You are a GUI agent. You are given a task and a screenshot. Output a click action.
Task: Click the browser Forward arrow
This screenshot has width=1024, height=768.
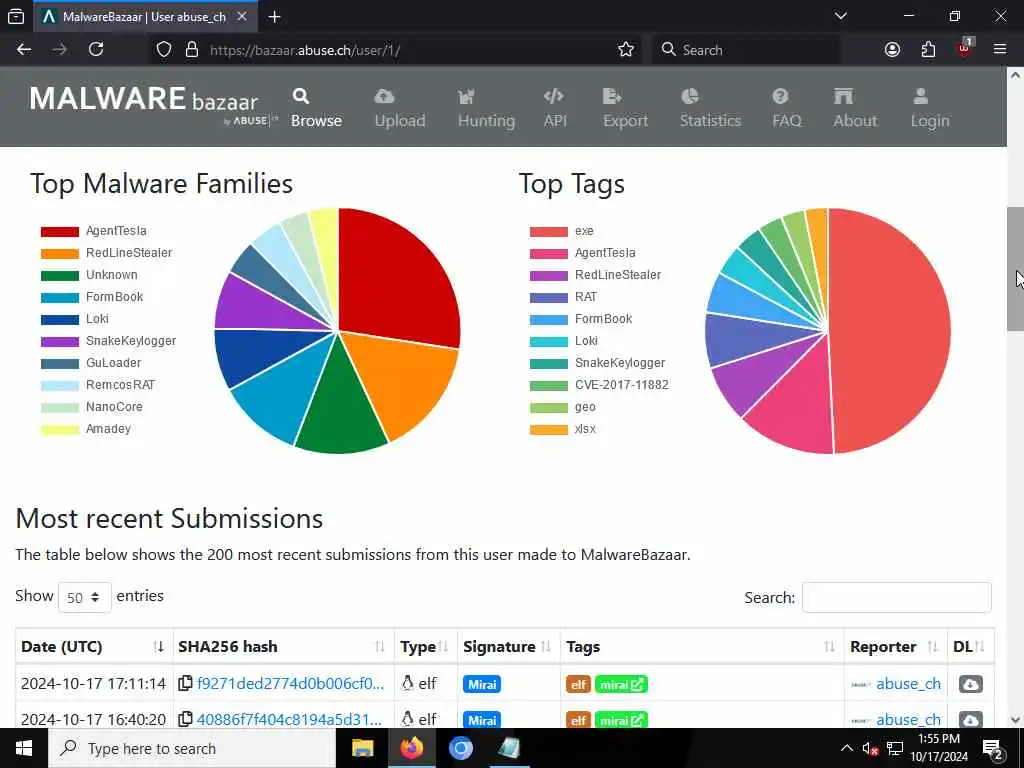(60, 50)
